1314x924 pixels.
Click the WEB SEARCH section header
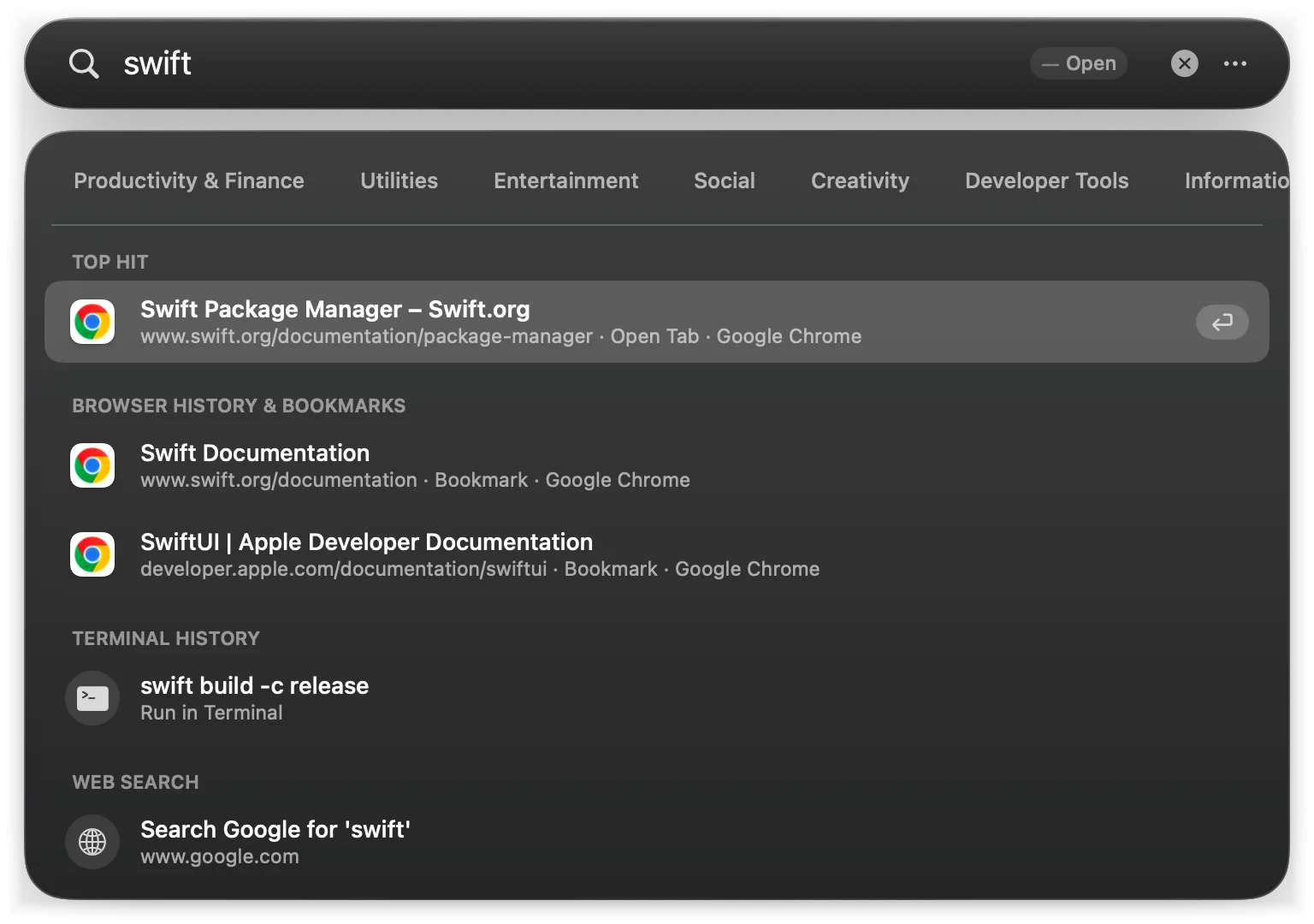pos(135,782)
